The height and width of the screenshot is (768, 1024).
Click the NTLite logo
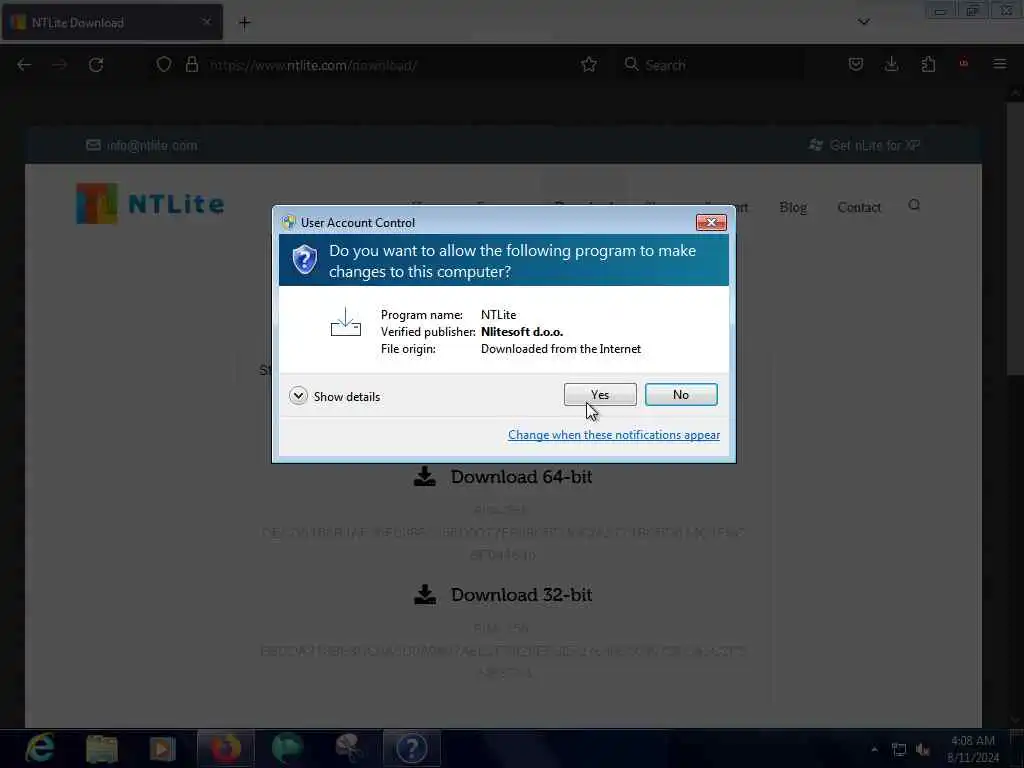click(150, 204)
